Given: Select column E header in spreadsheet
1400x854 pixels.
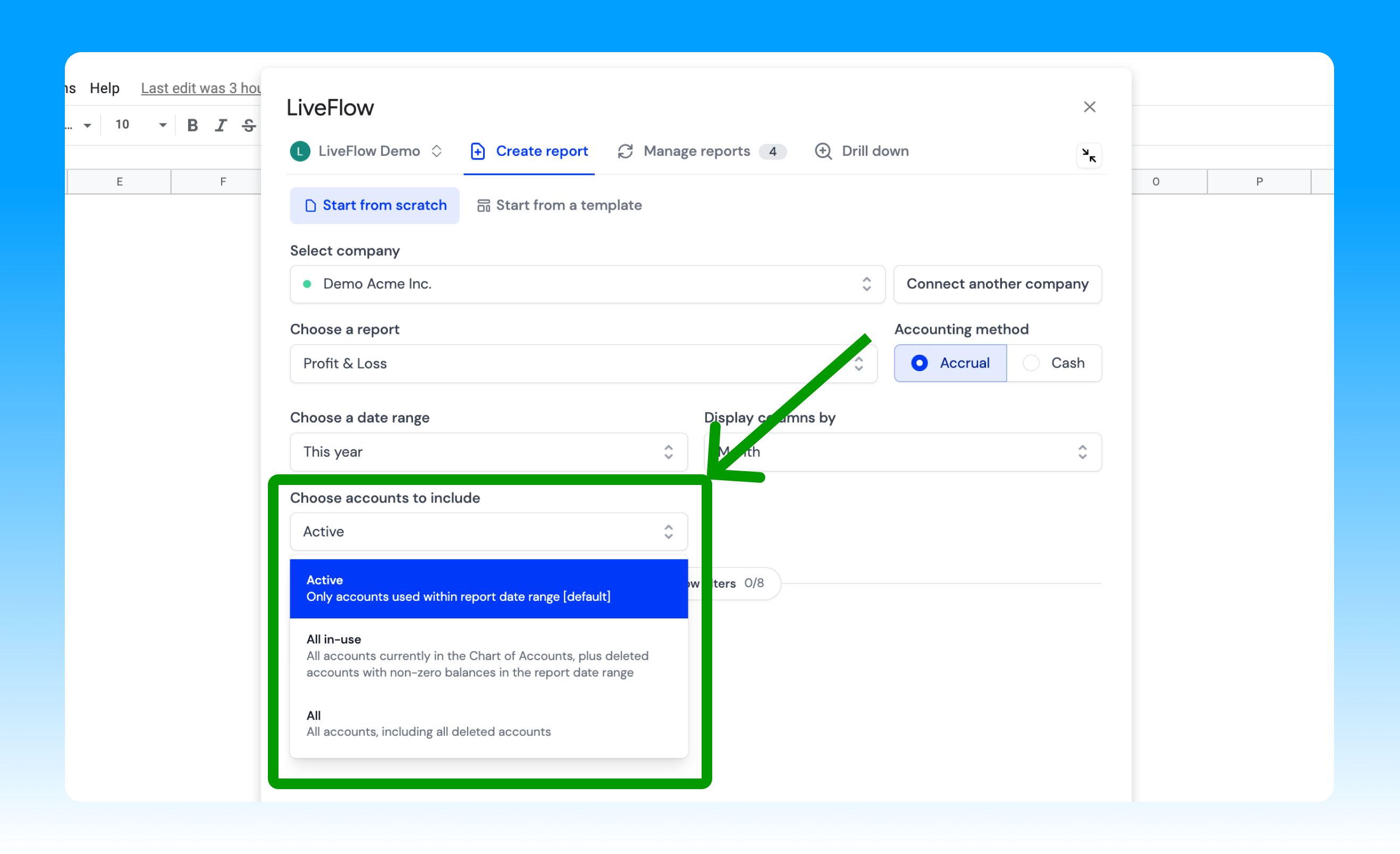Looking at the screenshot, I should [x=119, y=182].
